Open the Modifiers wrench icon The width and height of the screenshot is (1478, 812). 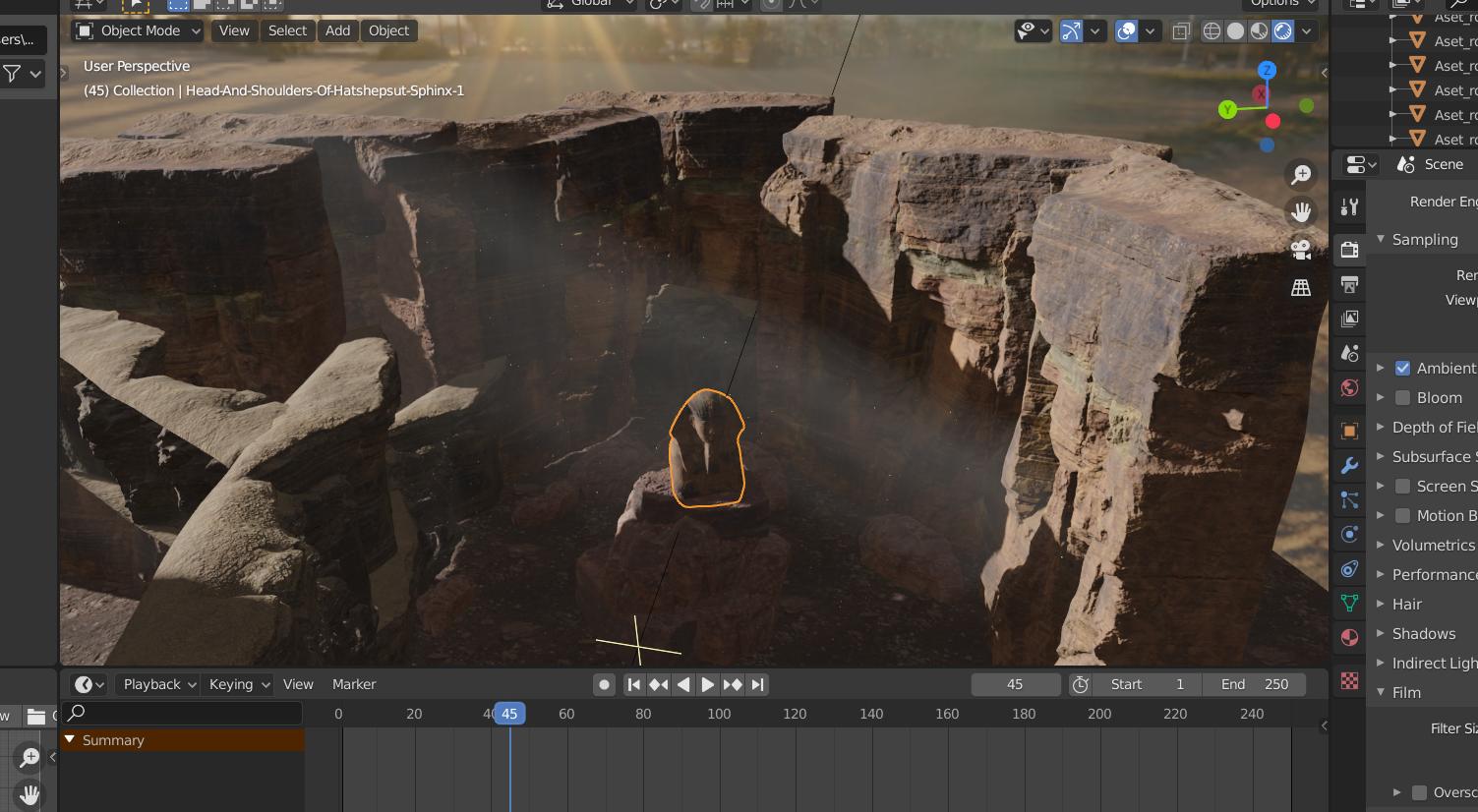pos(1349,465)
